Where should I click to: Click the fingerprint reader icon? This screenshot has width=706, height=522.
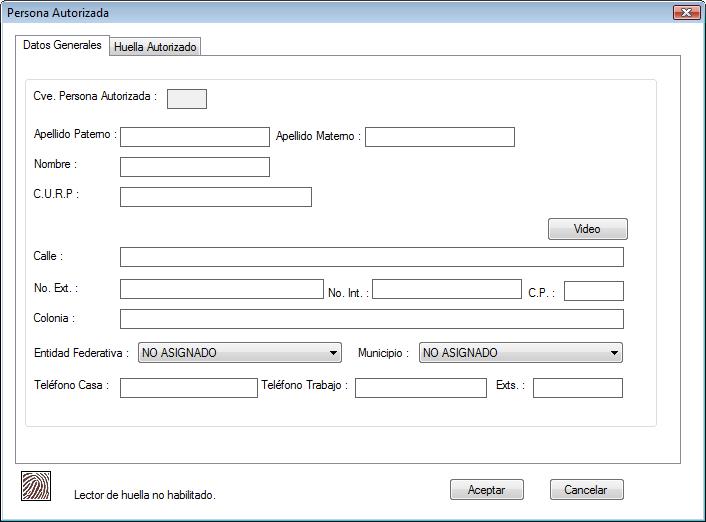coord(36,485)
